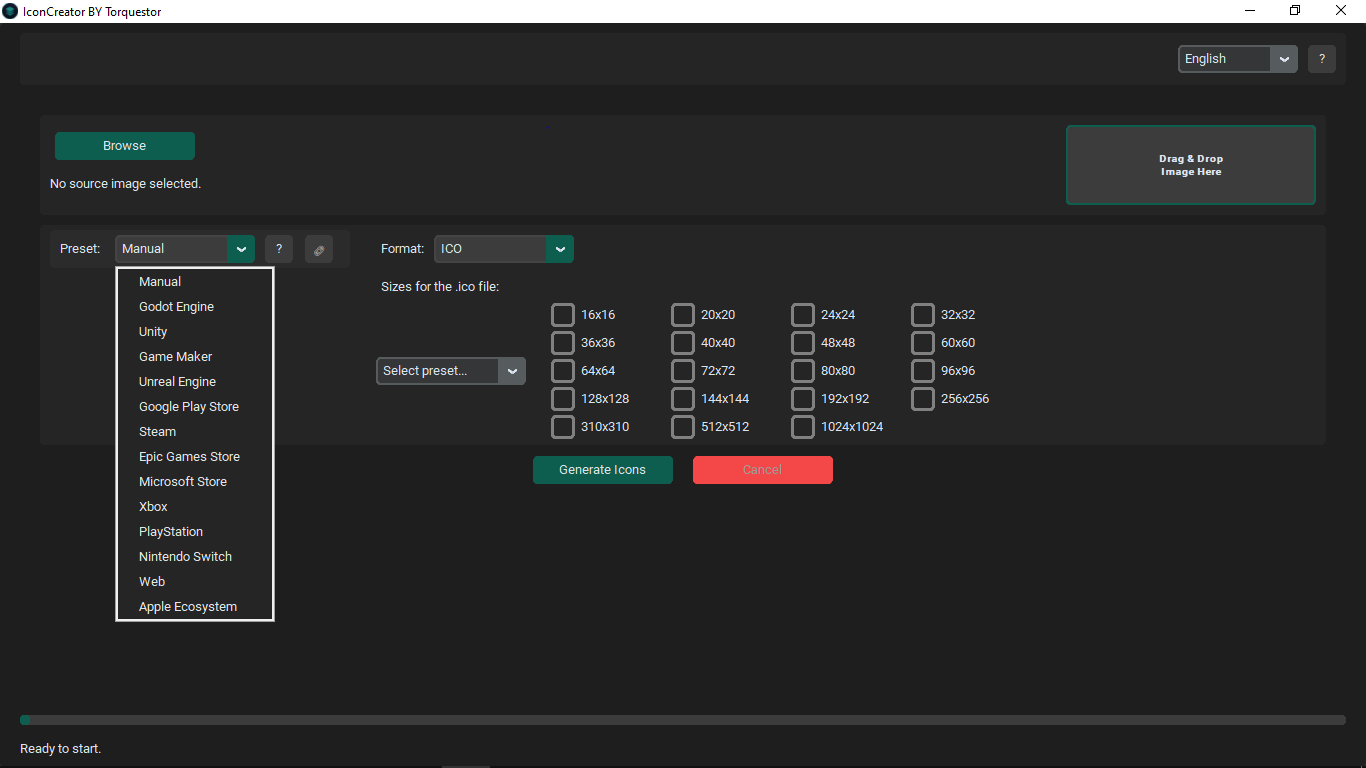
Task: Choose Steam in the preset list
Action: click(x=195, y=432)
